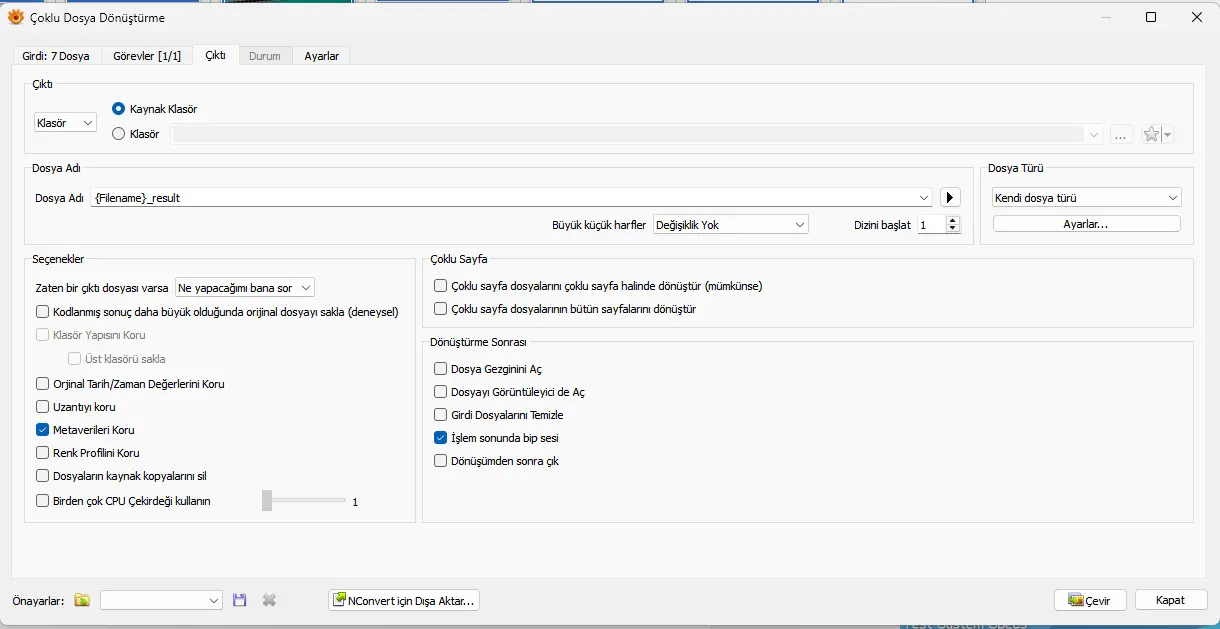Delete preset with the gray X icon
The width and height of the screenshot is (1220, 629).
point(269,600)
